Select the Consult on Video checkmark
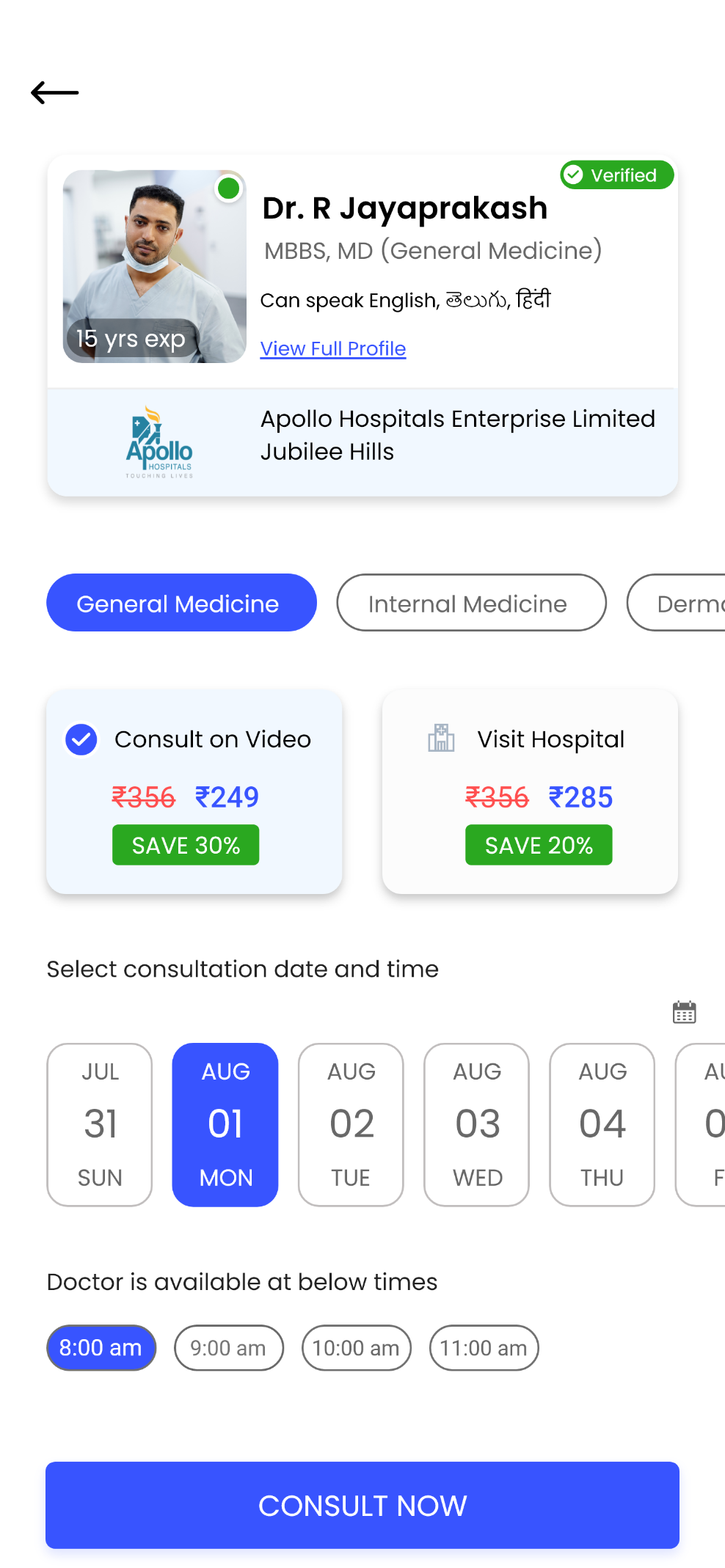This screenshot has width=725, height=1568. (81, 739)
